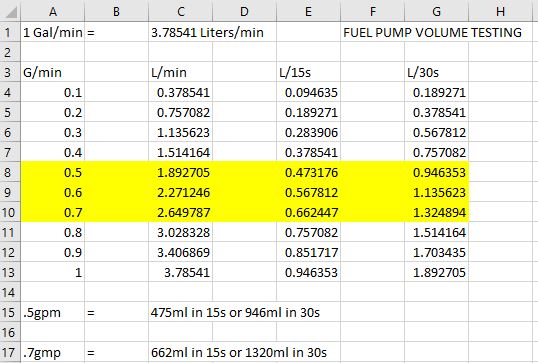538x363 pixels.
Task: Click cell with value 0.4
Action: click(52, 152)
